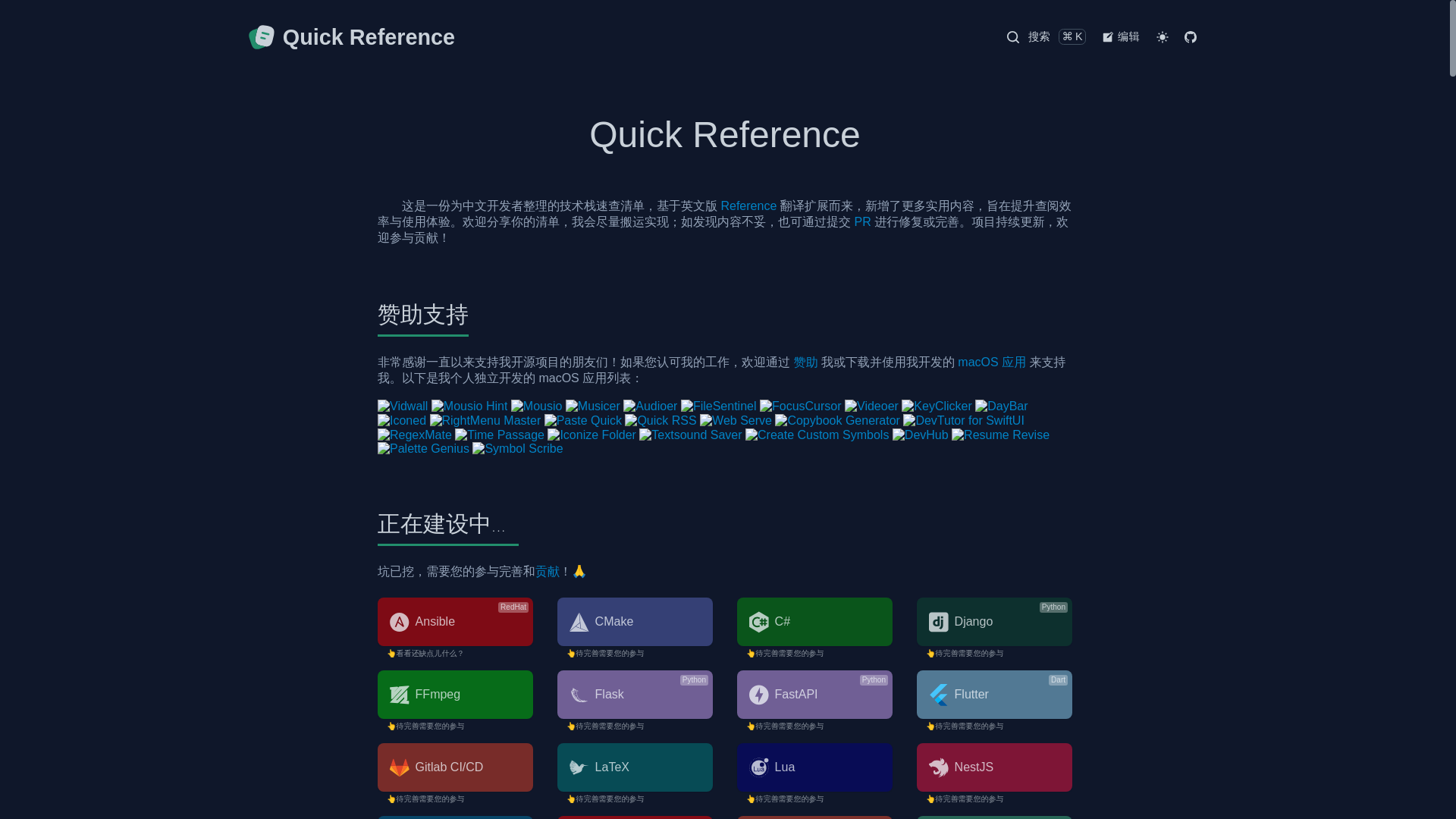1456x819 pixels.
Task: Open the Symbol Scribe app link
Action: point(517,449)
